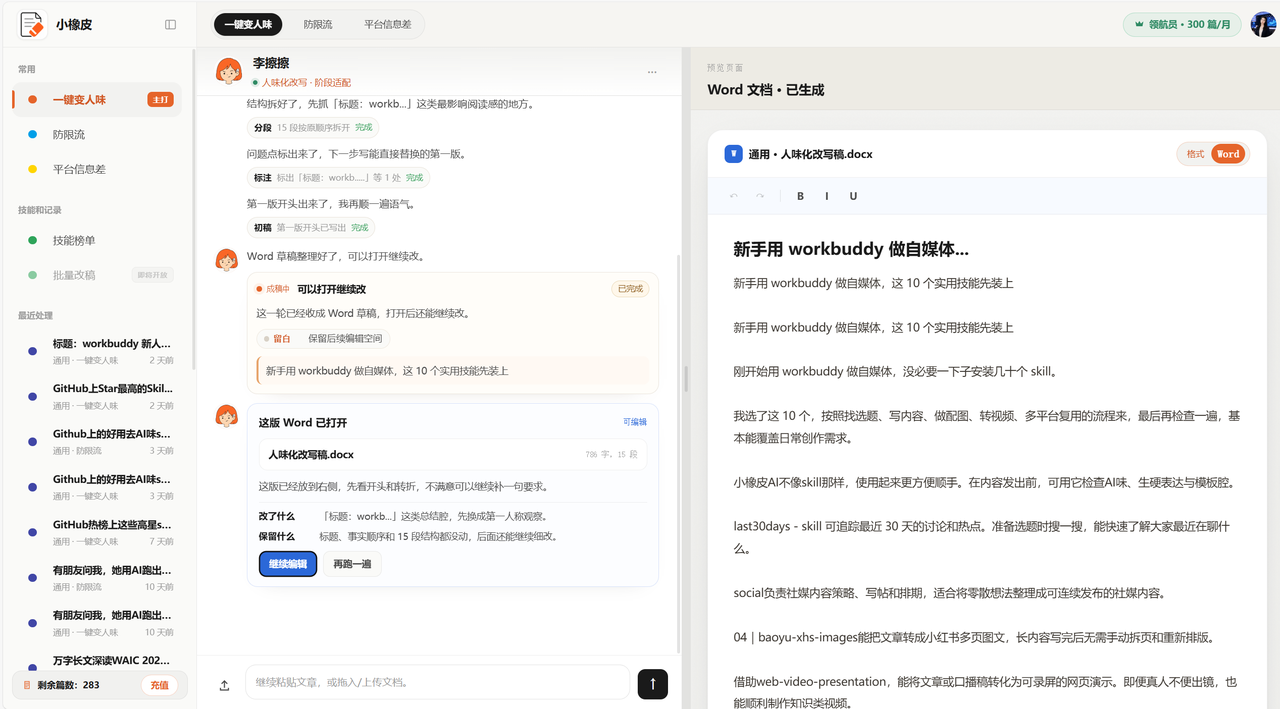
Task: Open recent item Github上的好用去AI味s... from 3 天前 一键变人味
Action: pyautogui.click(x=97, y=487)
